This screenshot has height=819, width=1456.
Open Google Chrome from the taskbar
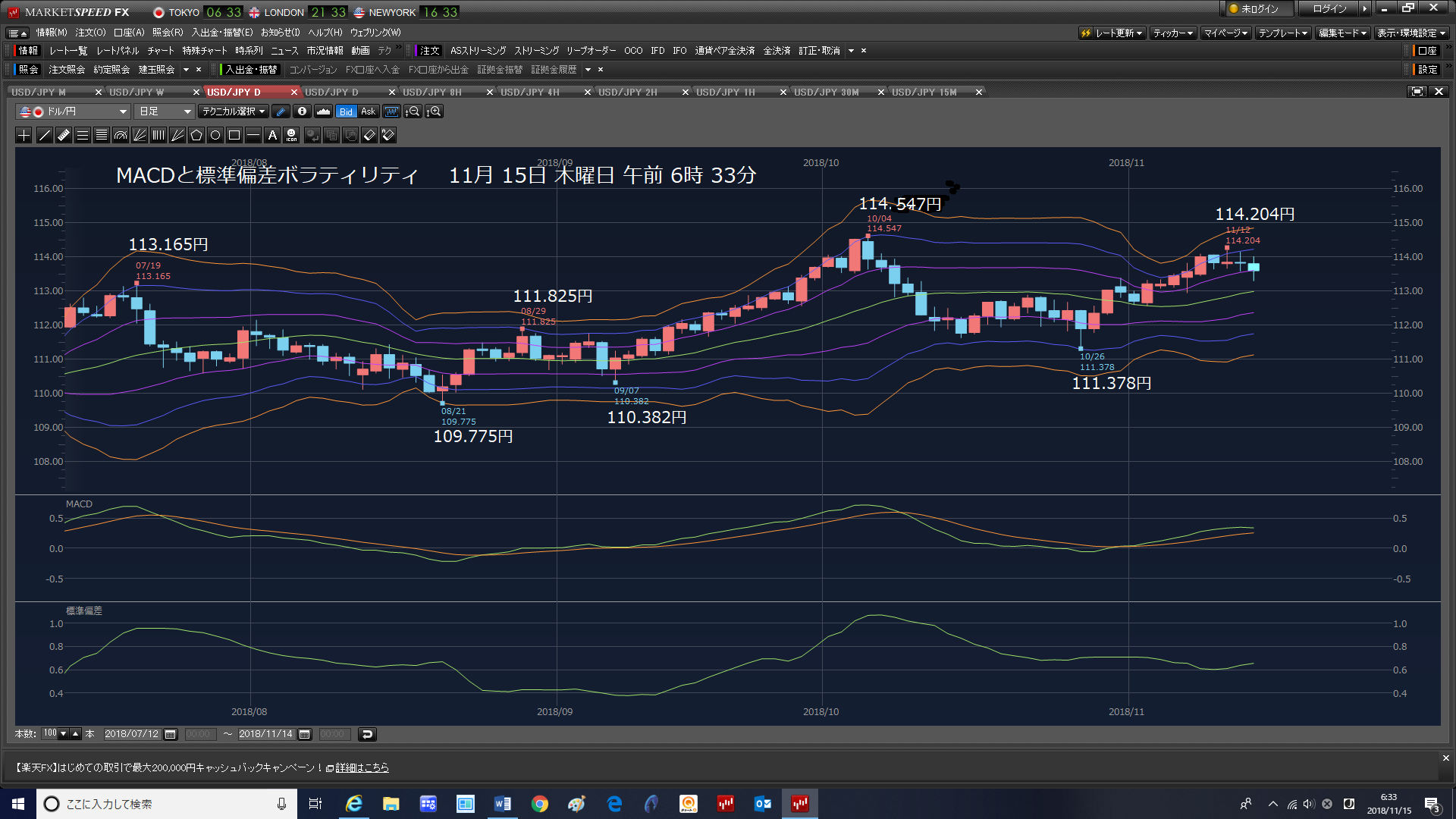point(539,804)
